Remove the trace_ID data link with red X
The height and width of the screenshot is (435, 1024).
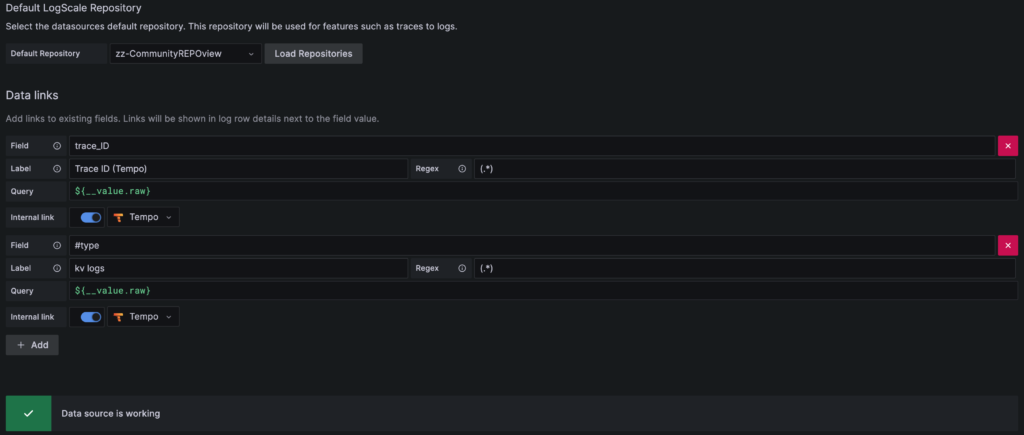(x=1008, y=146)
